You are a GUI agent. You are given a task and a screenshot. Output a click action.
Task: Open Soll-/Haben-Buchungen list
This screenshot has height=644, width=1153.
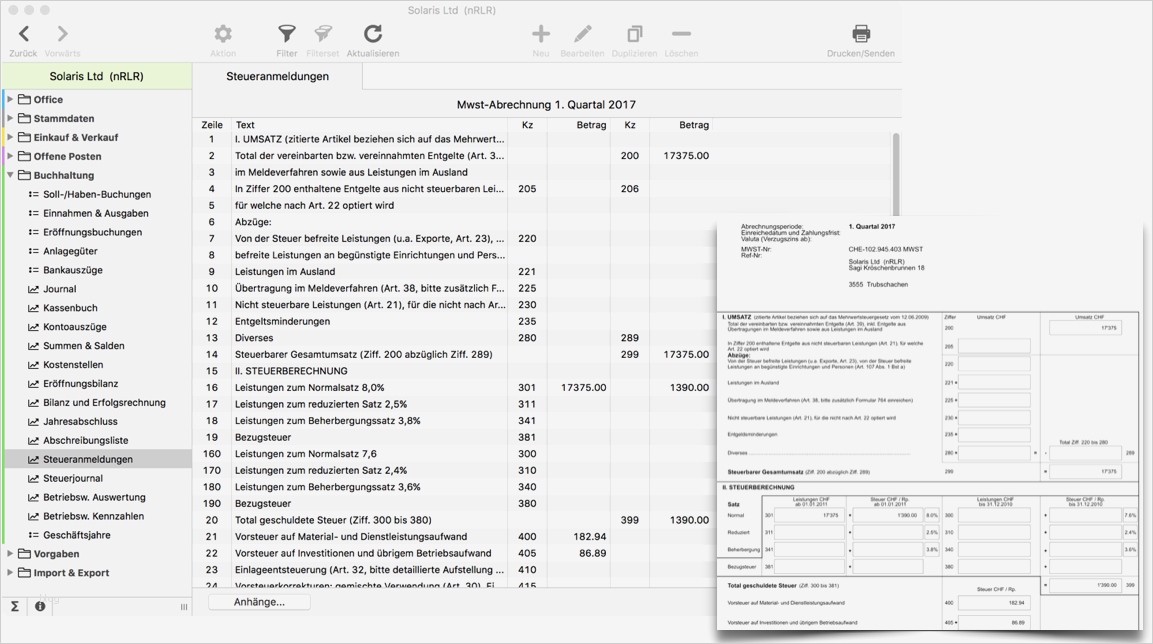[97, 194]
